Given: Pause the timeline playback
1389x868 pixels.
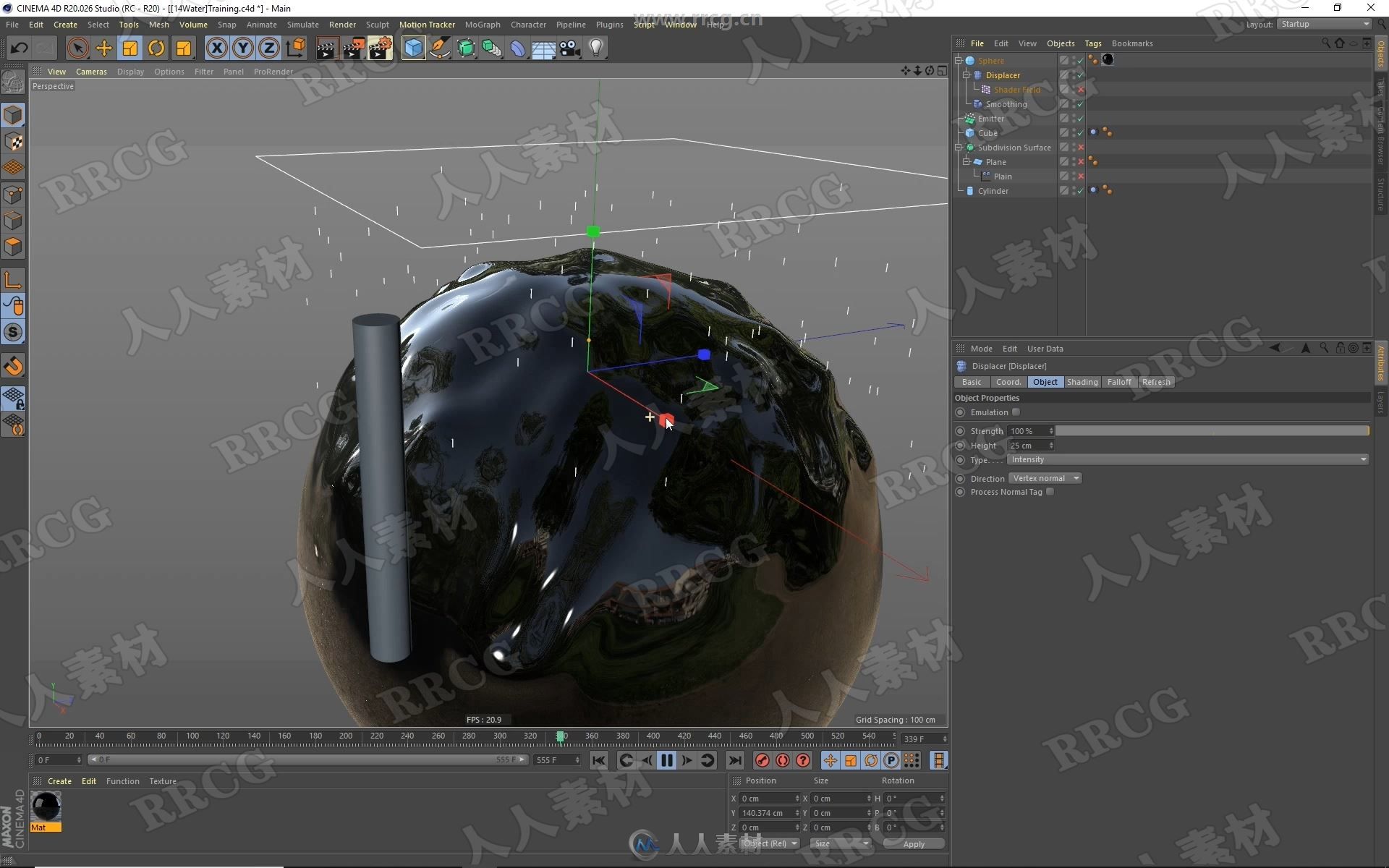Looking at the screenshot, I should coord(666,760).
